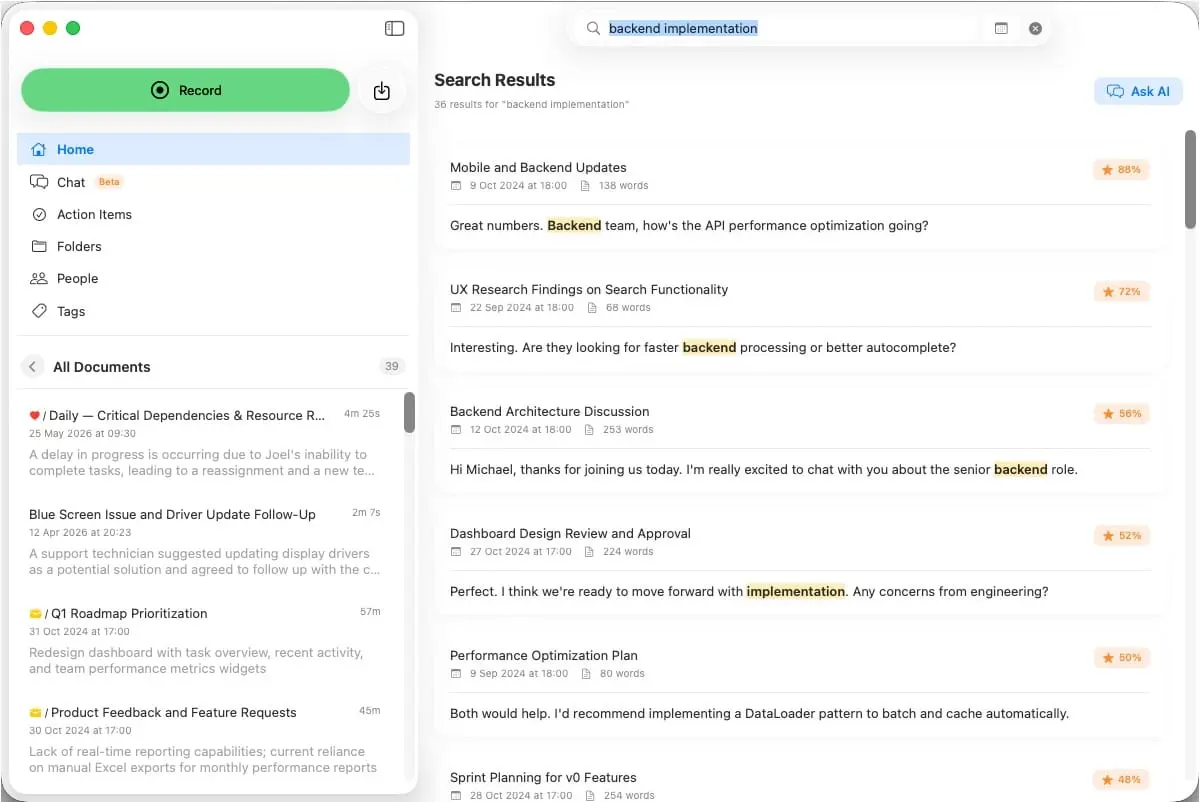Open Product Feedback and Feature Requests document

tap(205, 737)
